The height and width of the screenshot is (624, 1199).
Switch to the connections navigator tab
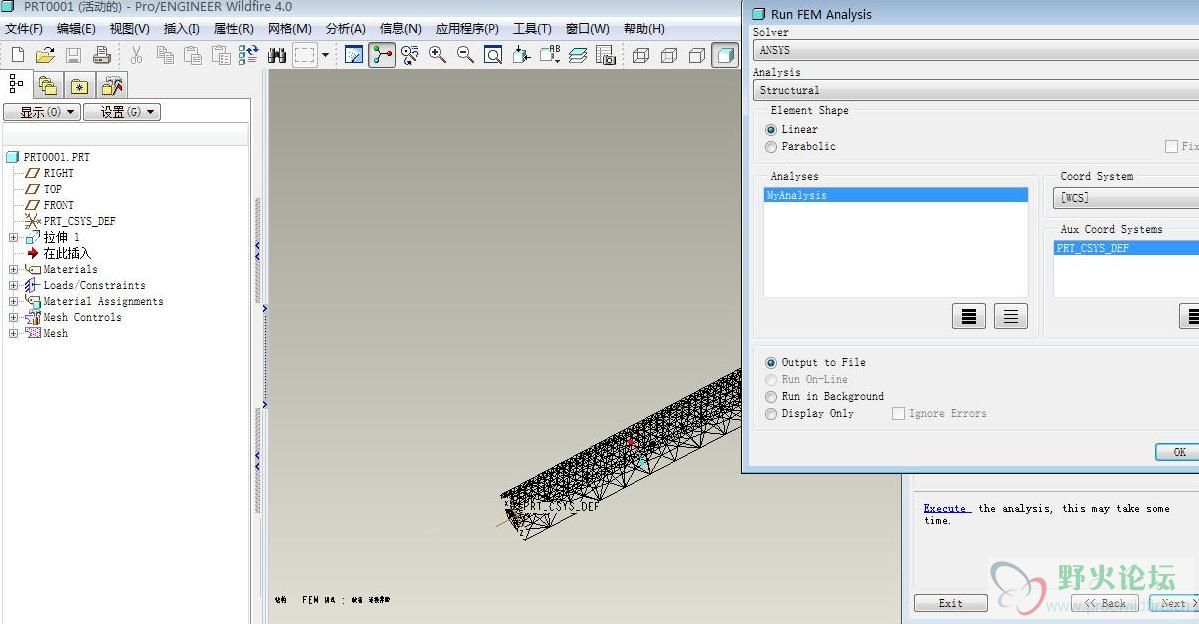(x=112, y=86)
